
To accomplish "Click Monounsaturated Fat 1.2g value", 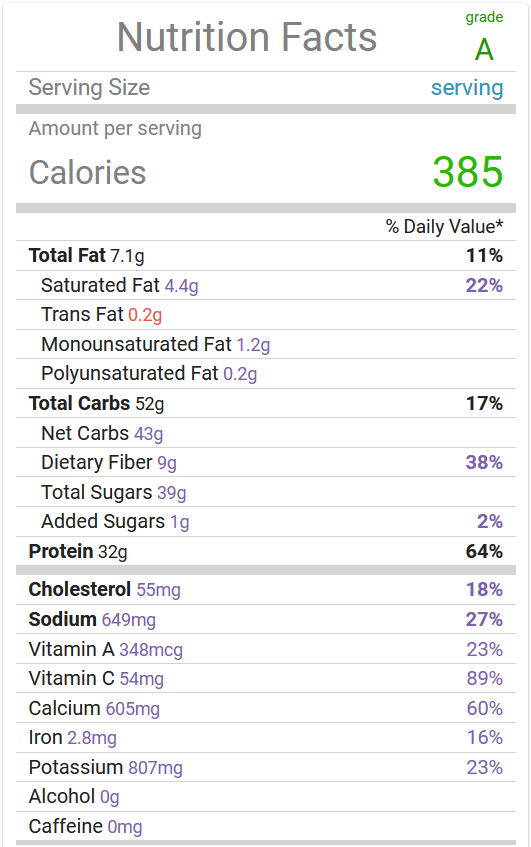I will pyautogui.click(x=253, y=345).
